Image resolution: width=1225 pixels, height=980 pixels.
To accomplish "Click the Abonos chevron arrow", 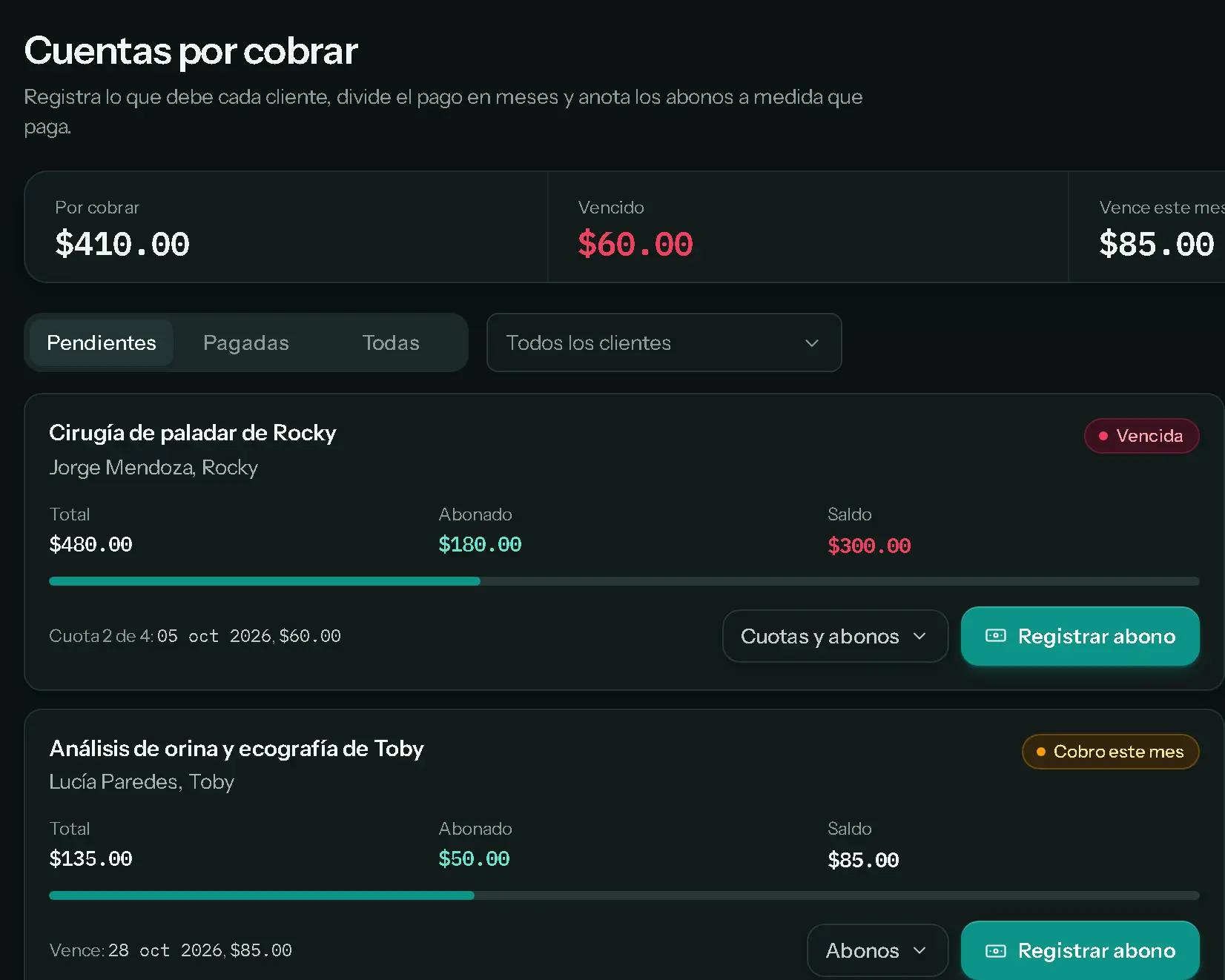I will [919, 950].
